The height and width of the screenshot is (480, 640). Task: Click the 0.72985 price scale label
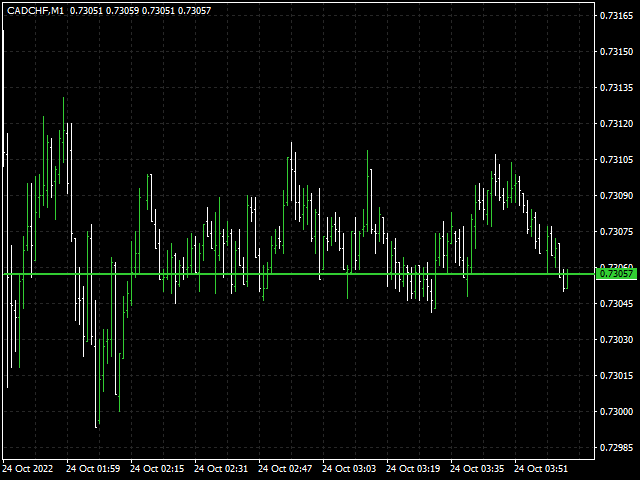pyautogui.click(x=616, y=447)
